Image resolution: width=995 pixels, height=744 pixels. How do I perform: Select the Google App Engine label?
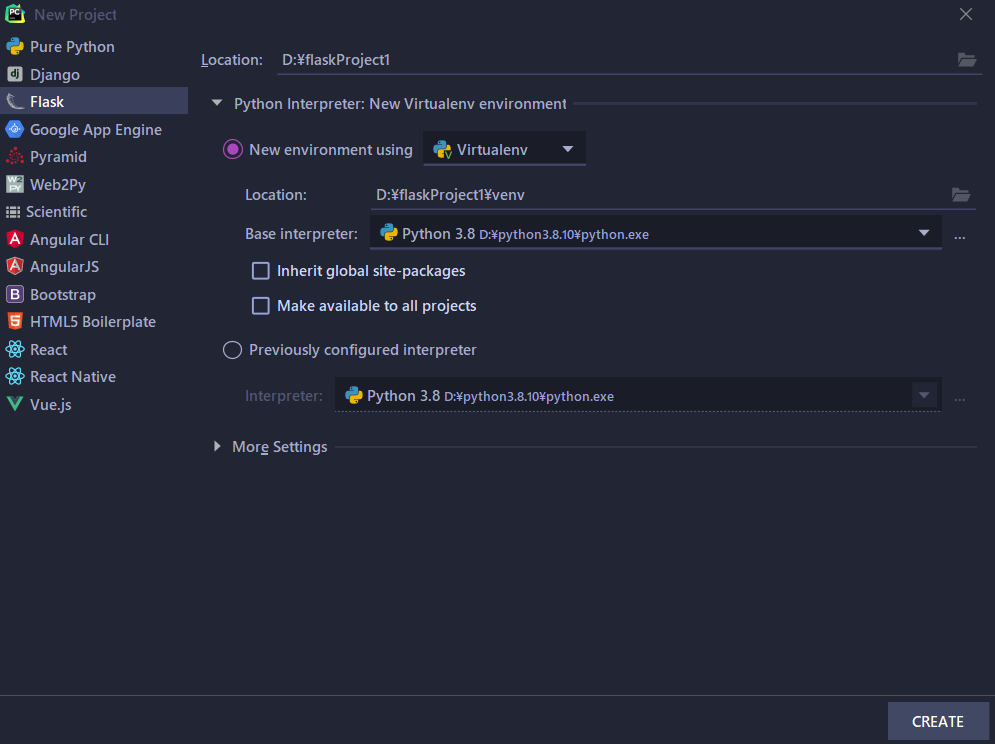(x=96, y=130)
